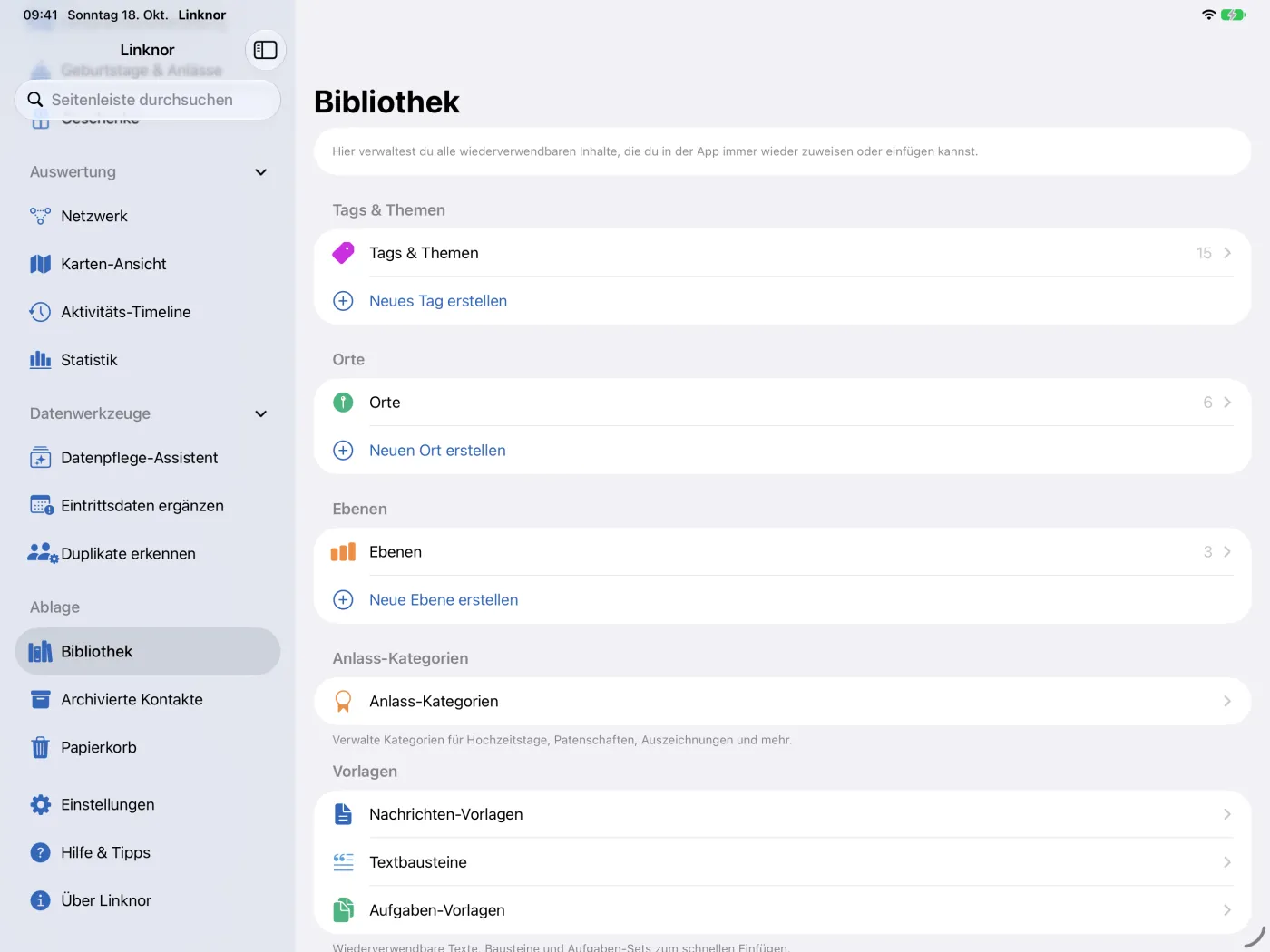Open the Aufgaben-Vorlagen row
1270x952 pixels.
(782, 910)
